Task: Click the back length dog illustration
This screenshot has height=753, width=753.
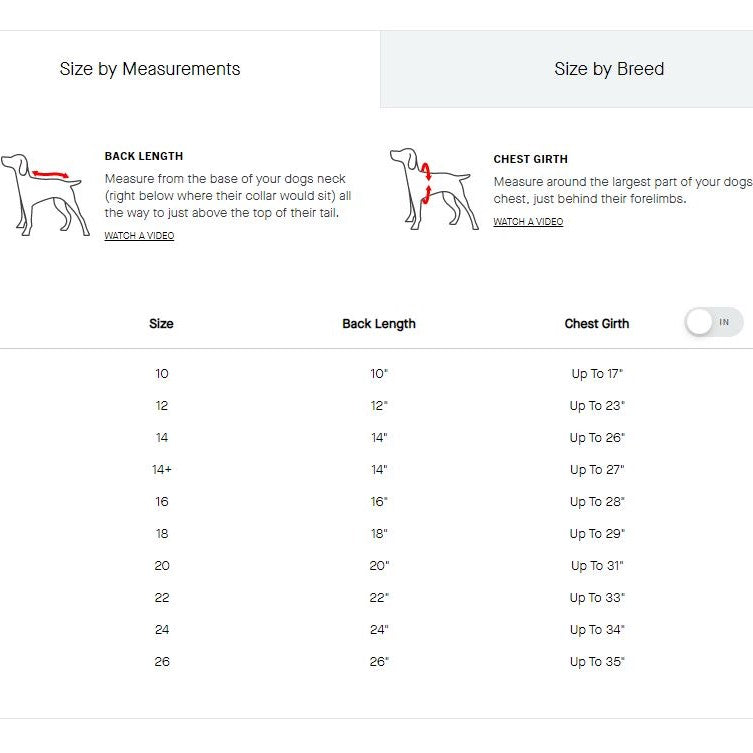Action: (42, 193)
